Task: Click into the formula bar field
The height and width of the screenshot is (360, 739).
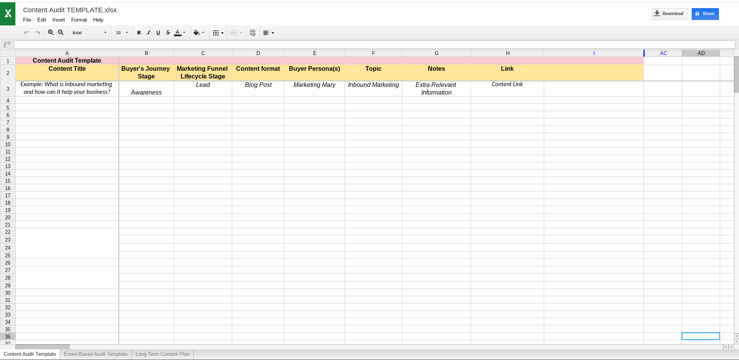Action: [374, 45]
